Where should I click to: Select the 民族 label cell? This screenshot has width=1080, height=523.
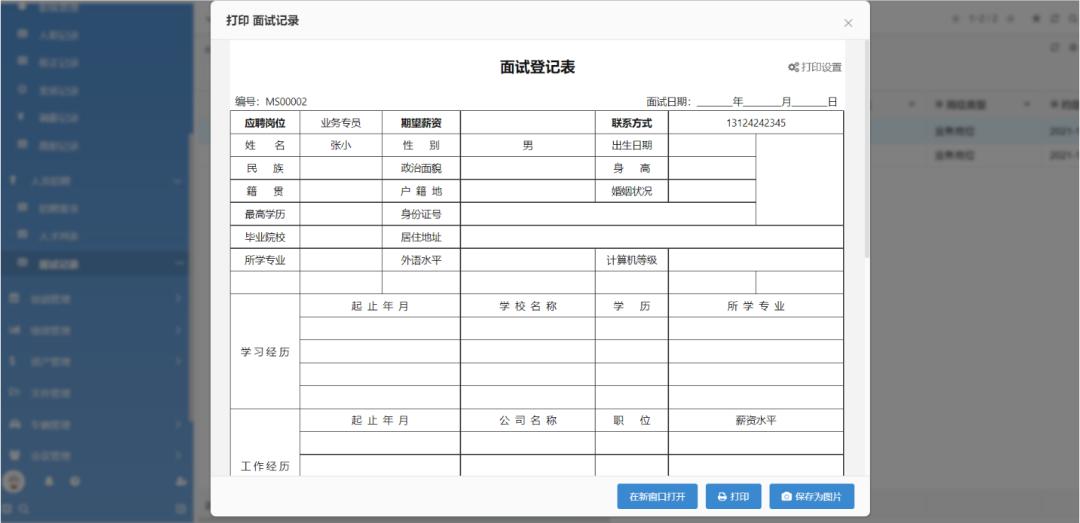point(265,168)
